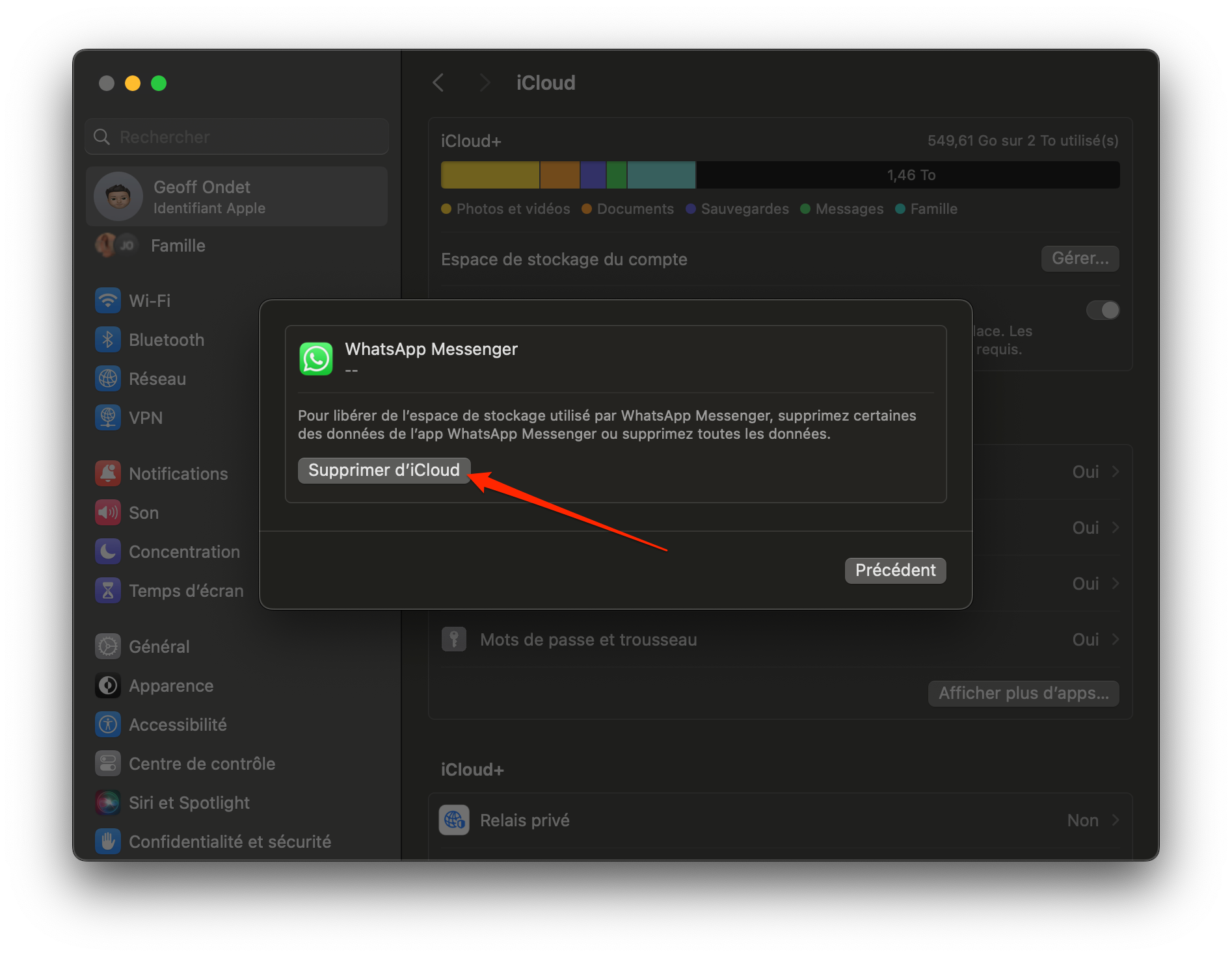This screenshot has width=1232, height=957.
Task: Click the iCloud+ storage usage bar
Action: [780, 175]
